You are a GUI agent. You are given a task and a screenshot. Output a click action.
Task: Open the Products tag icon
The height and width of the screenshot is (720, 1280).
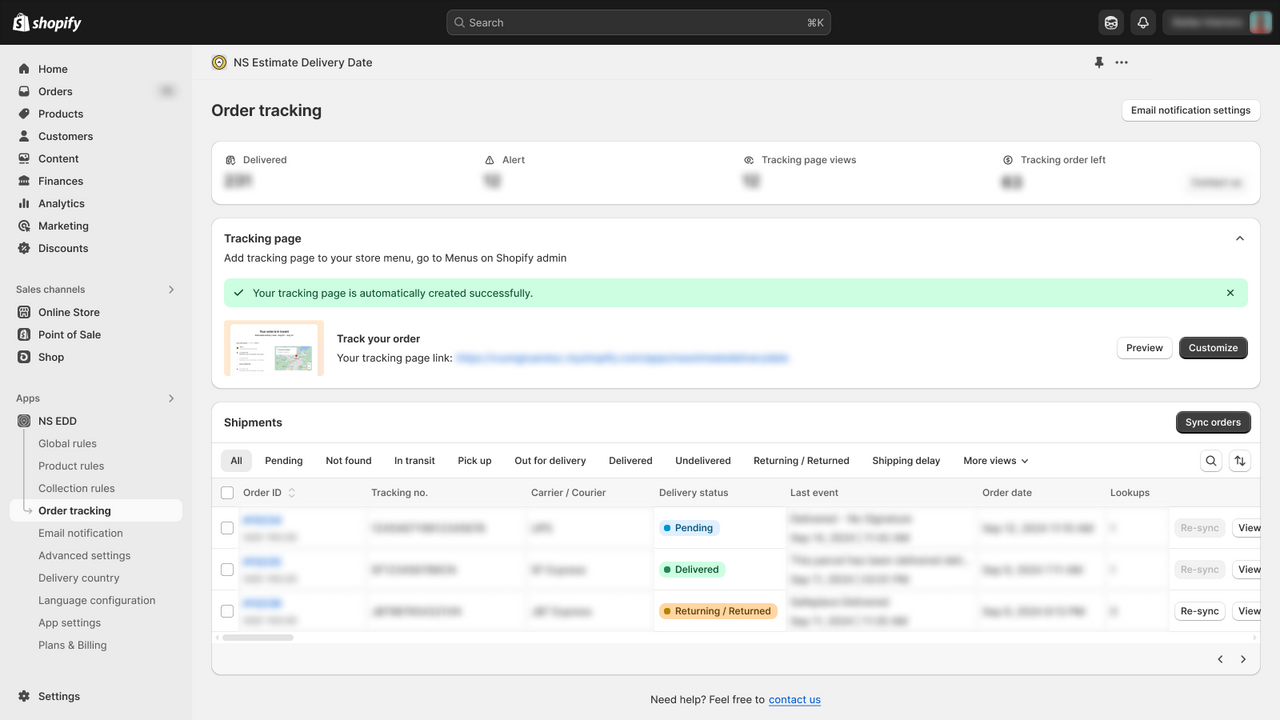pyautogui.click(x=24, y=114)
